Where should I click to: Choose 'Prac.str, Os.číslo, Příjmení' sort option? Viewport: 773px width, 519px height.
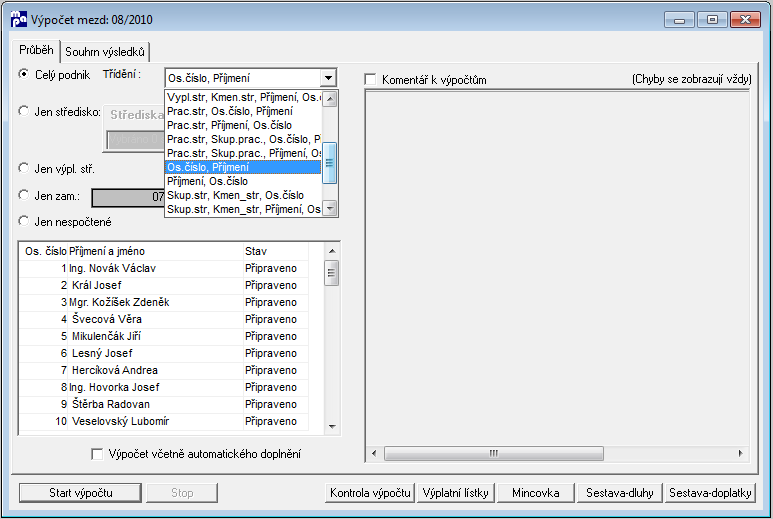click(244, 111)
